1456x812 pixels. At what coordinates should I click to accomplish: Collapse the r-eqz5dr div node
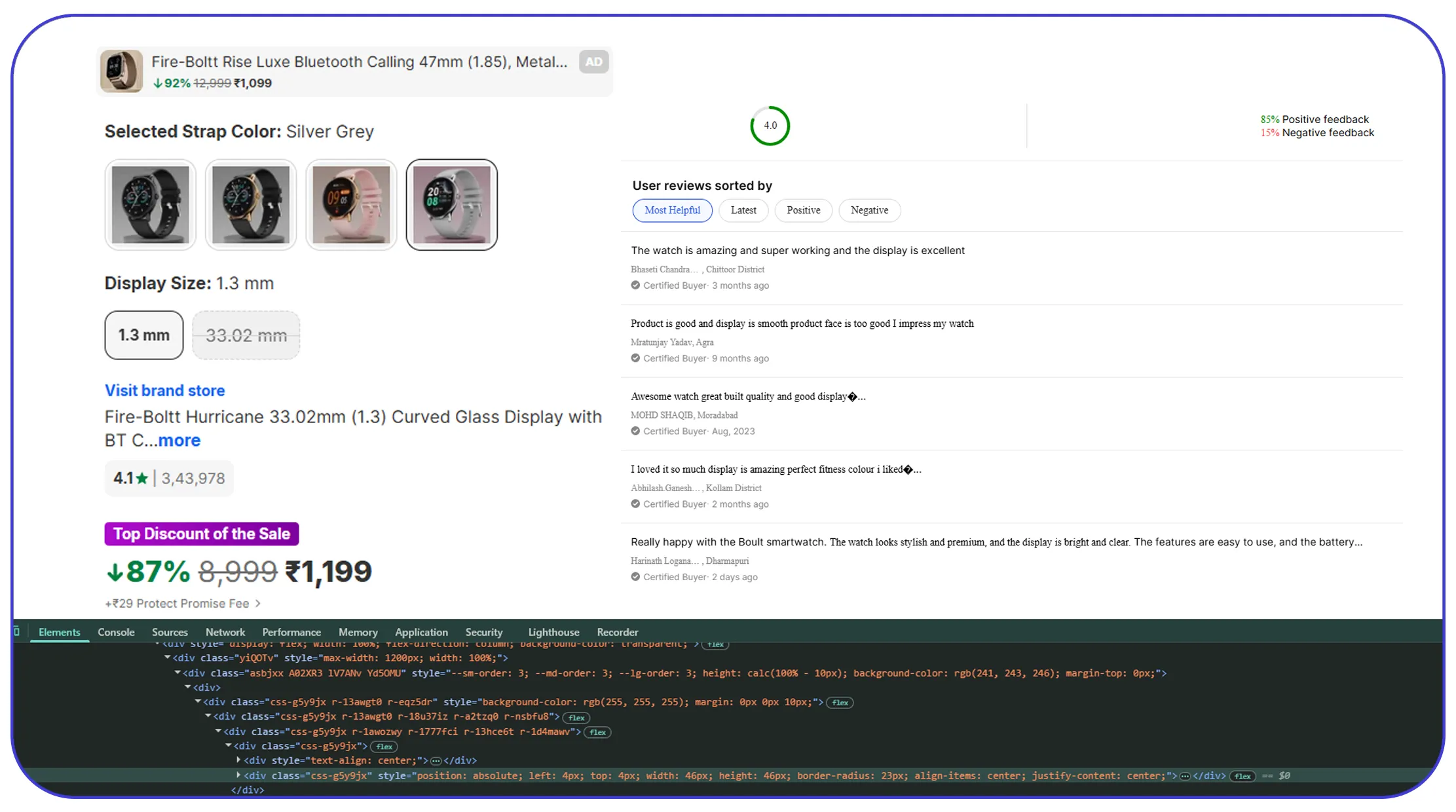(x=198, y=701)
